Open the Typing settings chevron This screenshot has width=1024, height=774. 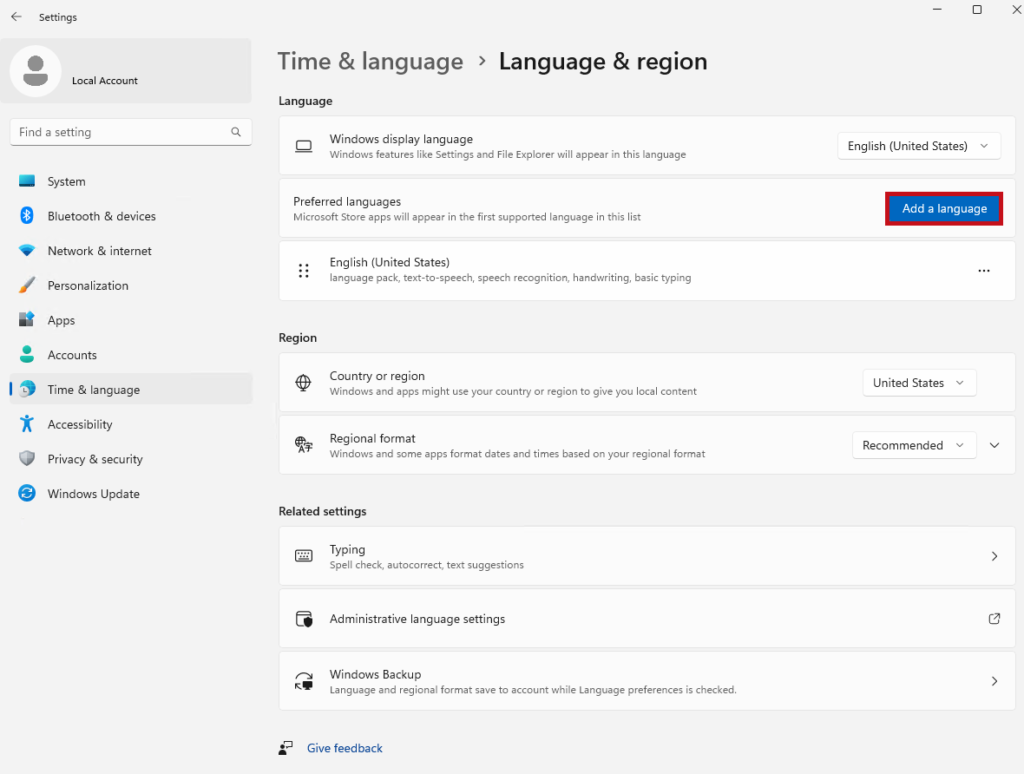coord(994,556)
